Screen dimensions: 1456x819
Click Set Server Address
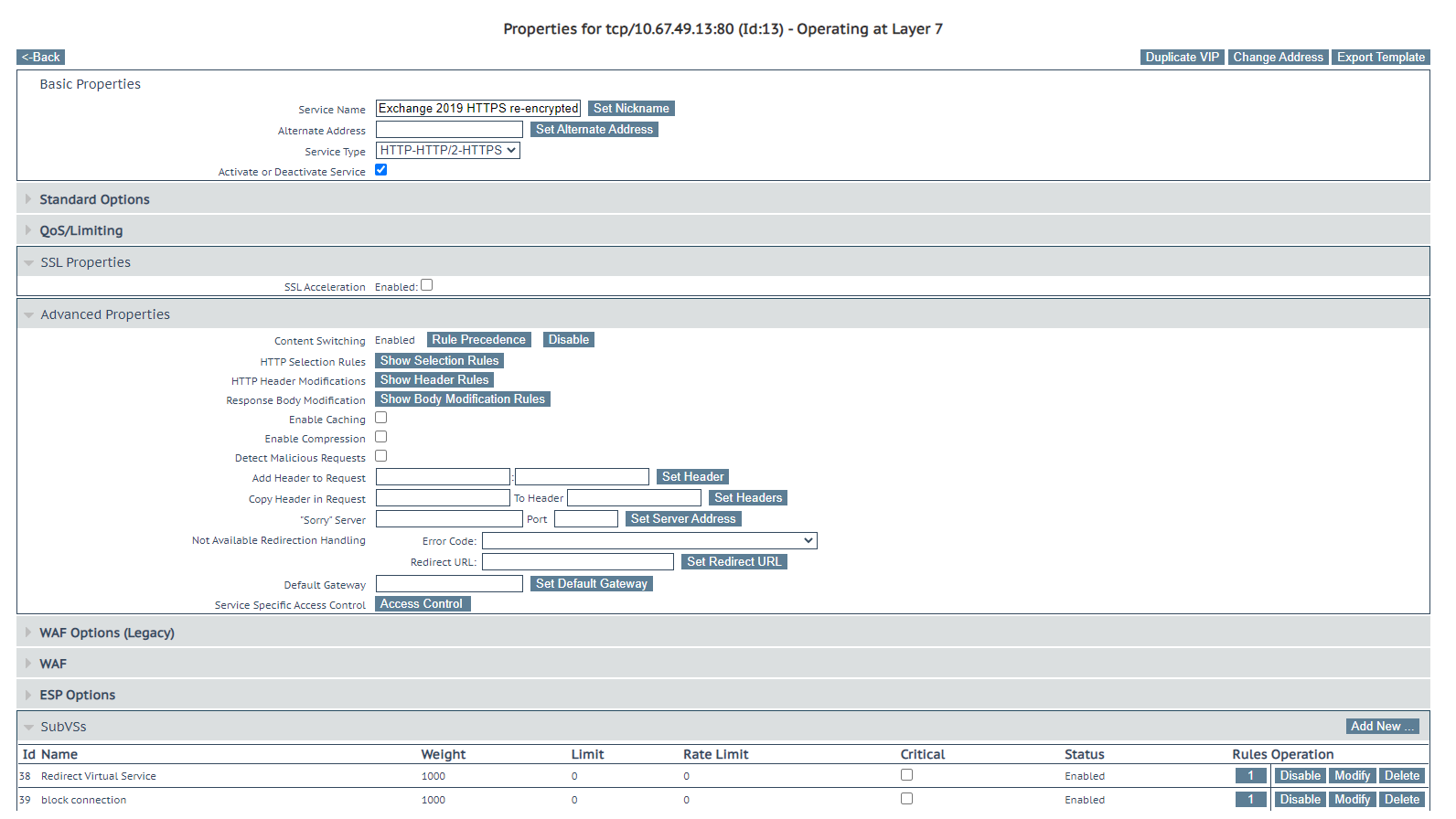[x=683, y=518]
